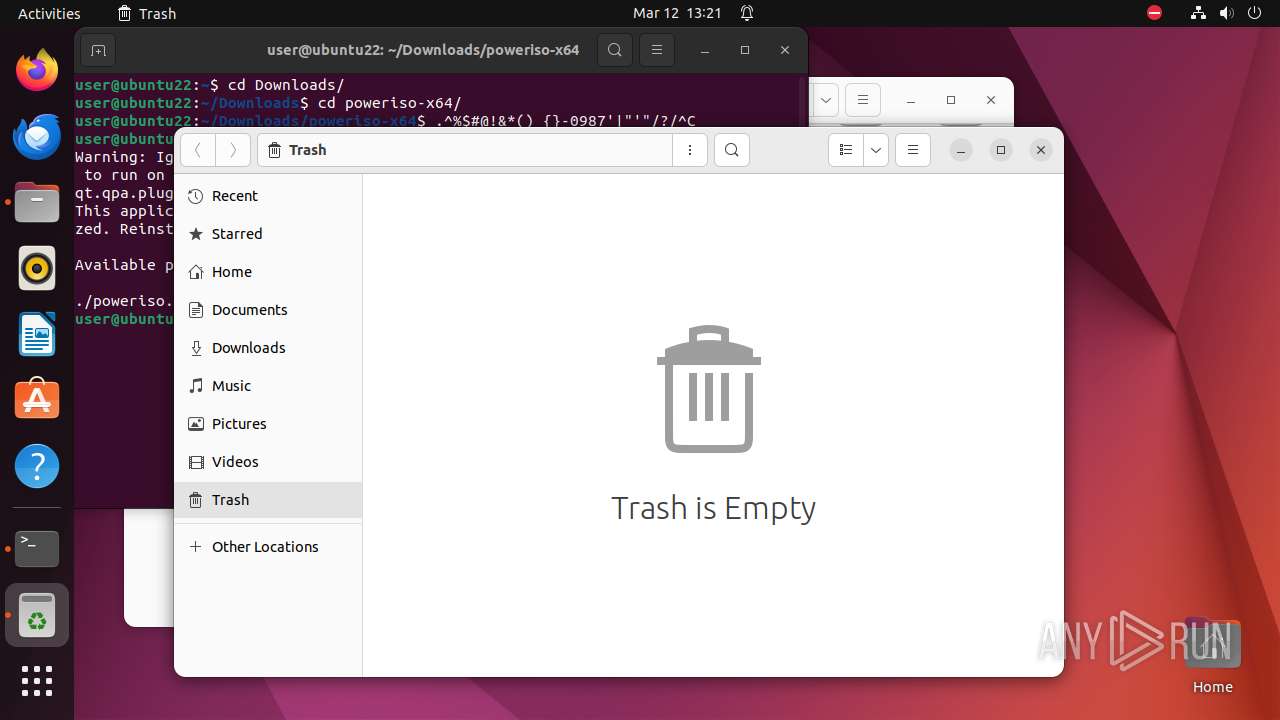Launch Thunderbird mail from the dock
Image resolution: width=1280 pixels, height=720 pixels.
point(37,136)
